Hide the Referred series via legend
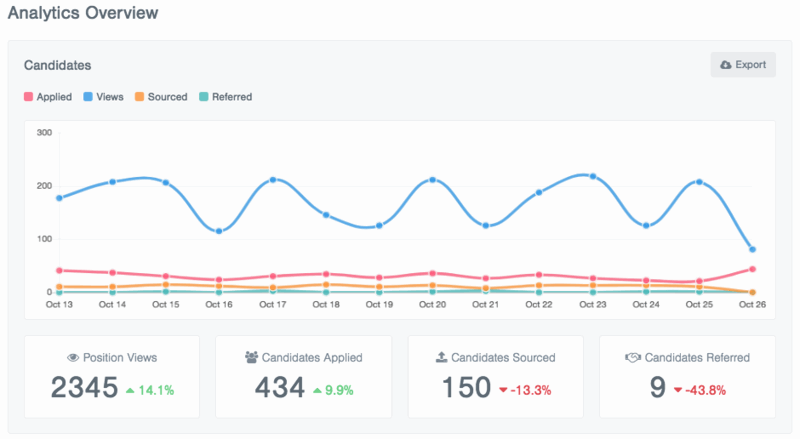 231,97
